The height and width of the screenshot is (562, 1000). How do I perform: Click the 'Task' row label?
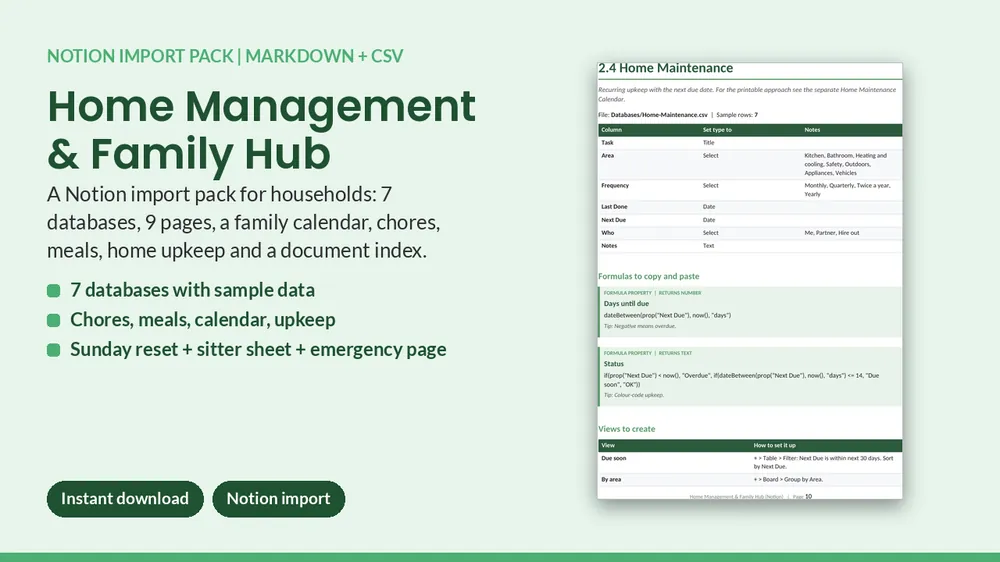607,143
